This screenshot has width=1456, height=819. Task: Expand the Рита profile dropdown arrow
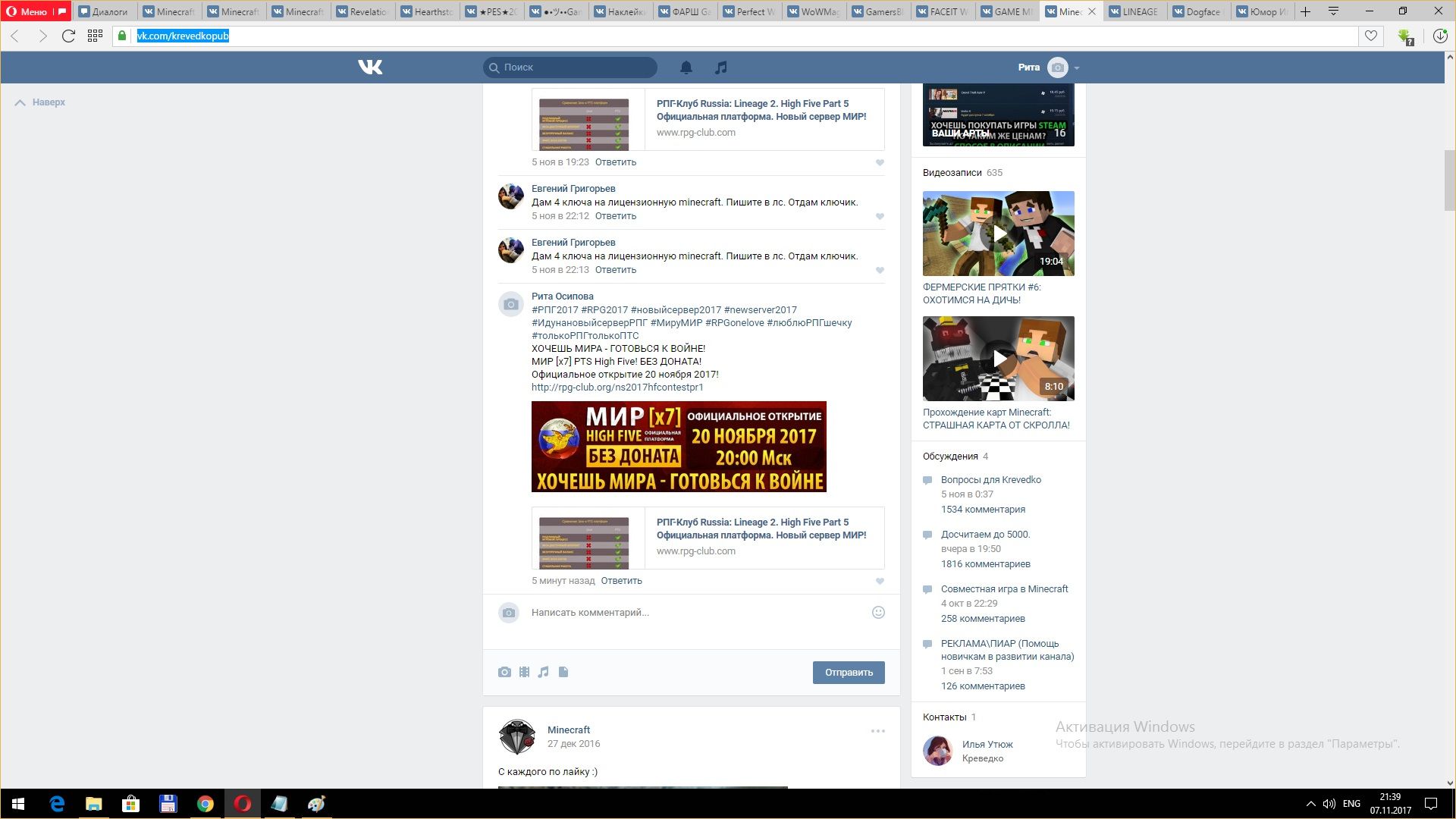coord(1077,68)
